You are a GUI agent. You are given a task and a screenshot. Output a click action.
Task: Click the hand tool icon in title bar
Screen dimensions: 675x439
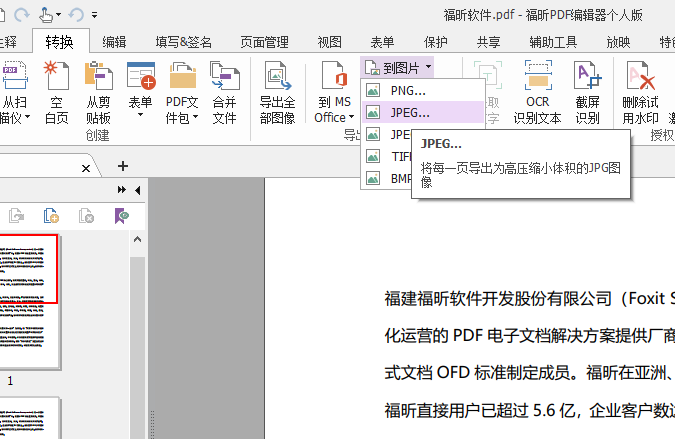click(x=45, y=15)
